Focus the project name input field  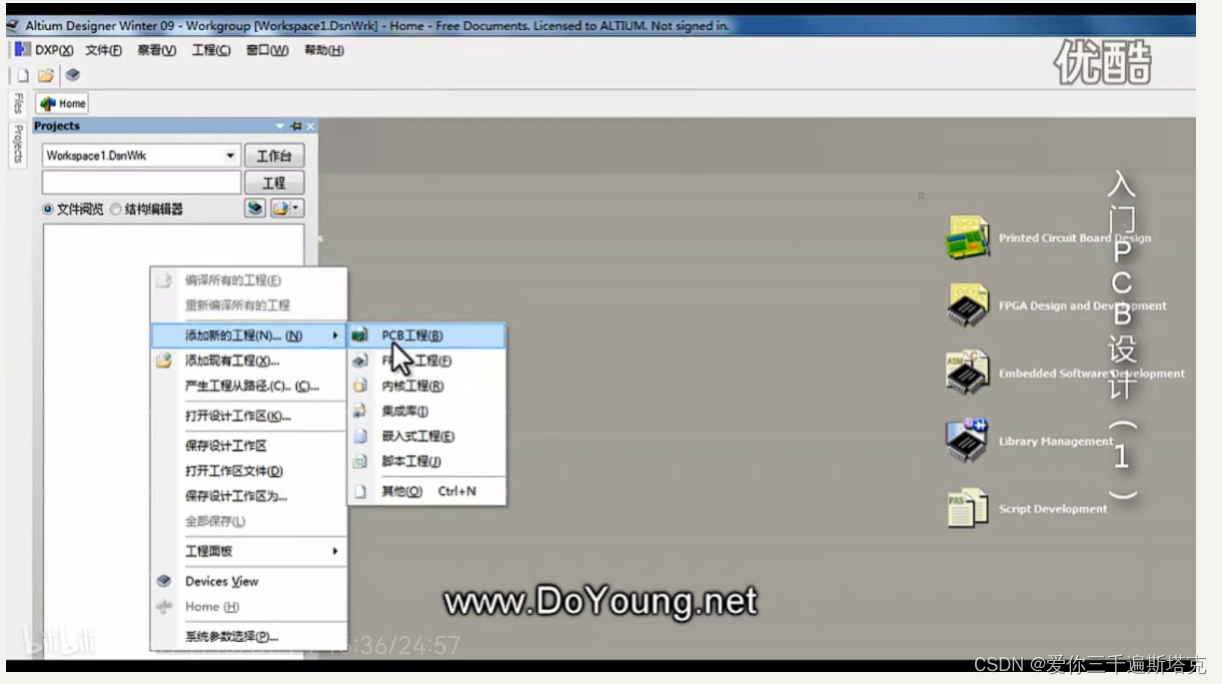coord(141,183)
